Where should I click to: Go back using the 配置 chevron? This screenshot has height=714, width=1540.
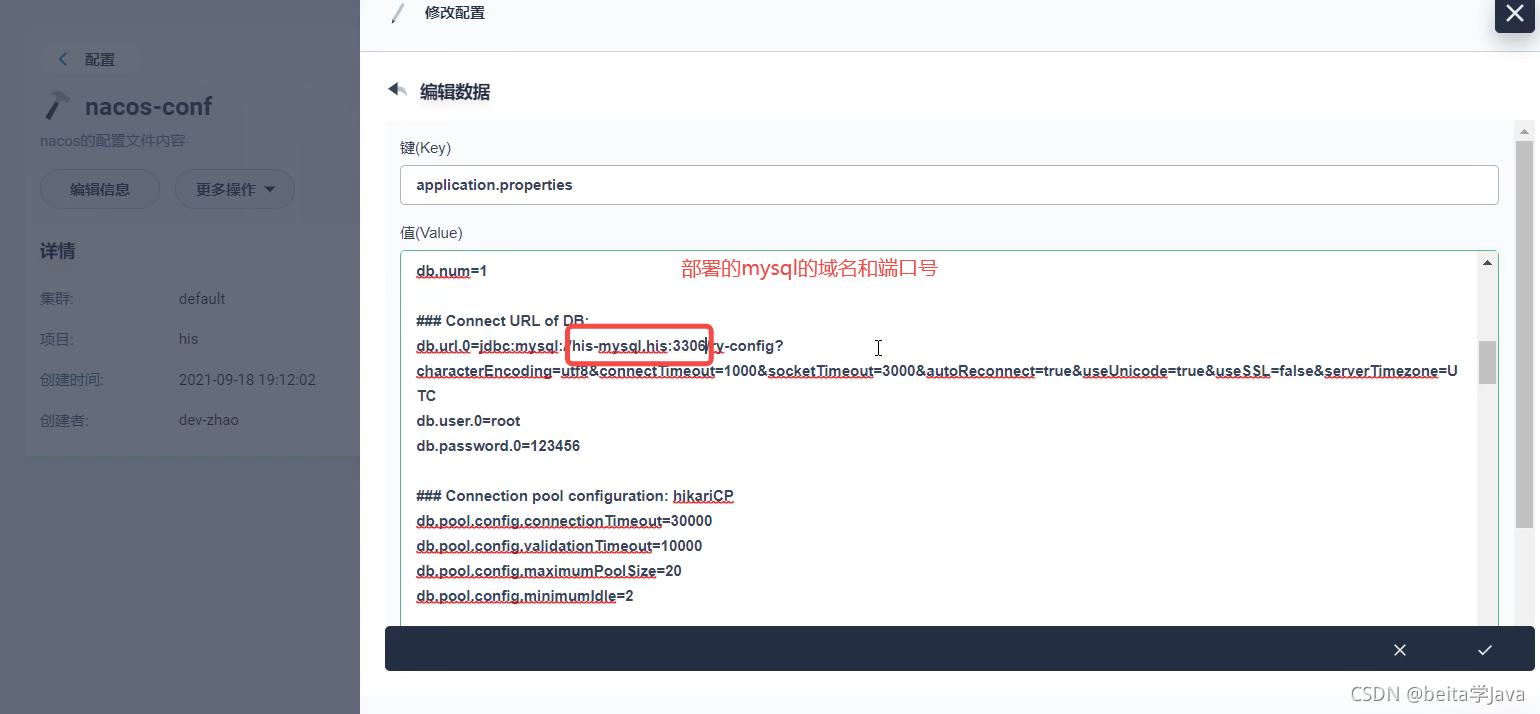[x=63, y=59]
